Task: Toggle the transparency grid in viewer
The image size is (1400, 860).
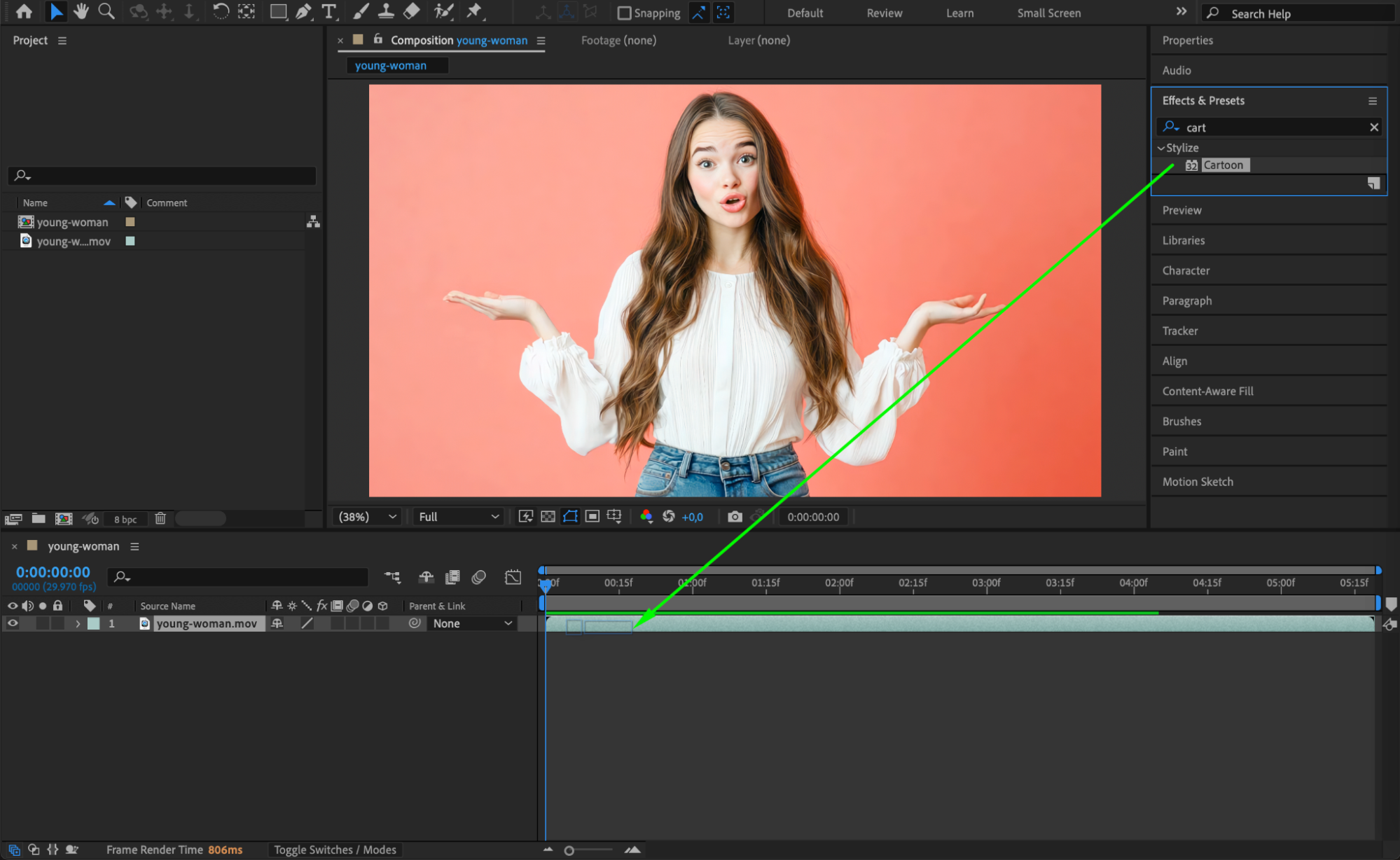Action: (548, 517)
